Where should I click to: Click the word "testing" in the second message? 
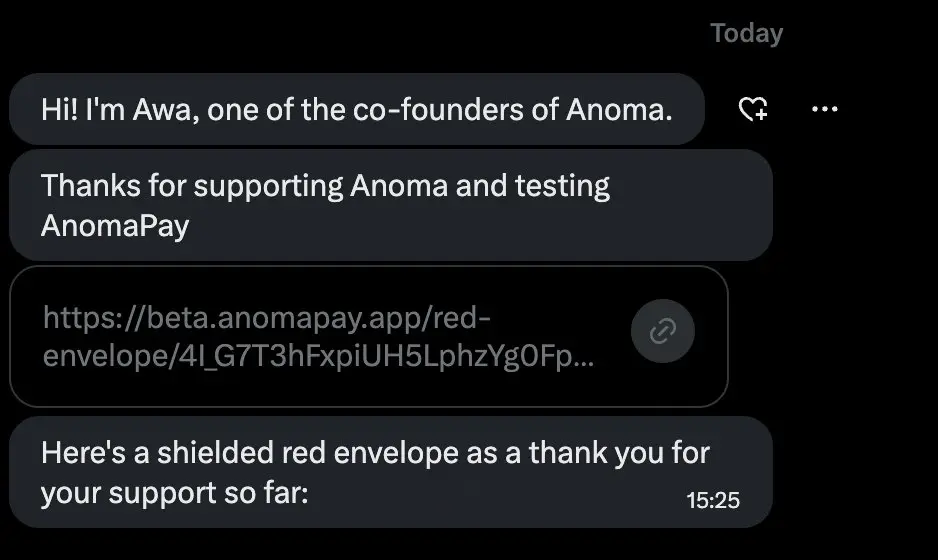coord(564,186)
